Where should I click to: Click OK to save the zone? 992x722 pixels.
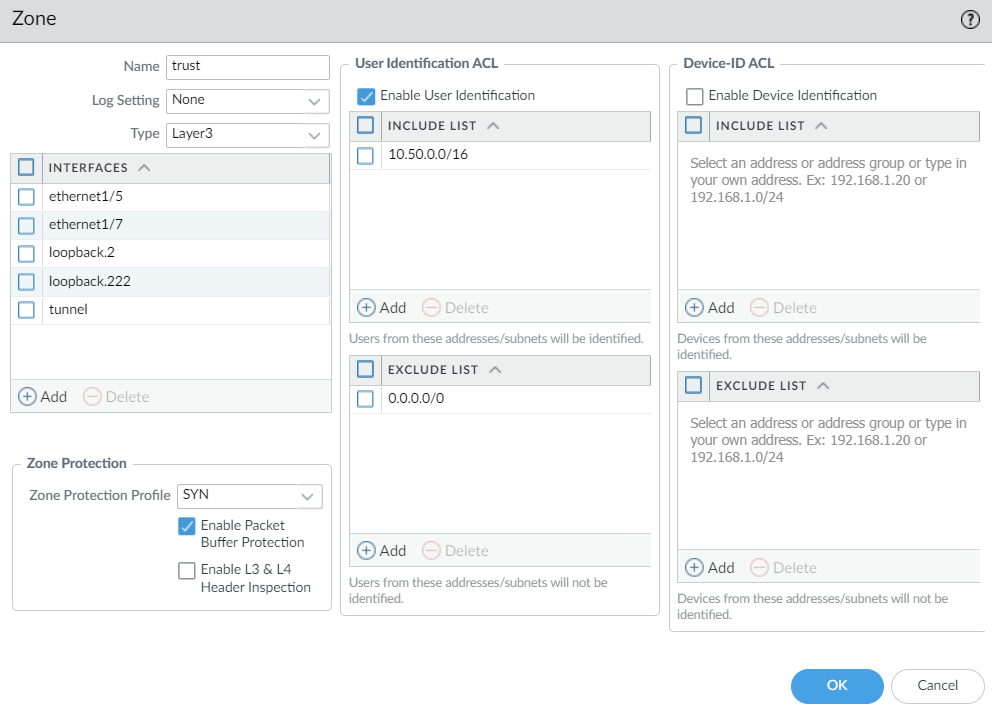[x=836, y=685]
